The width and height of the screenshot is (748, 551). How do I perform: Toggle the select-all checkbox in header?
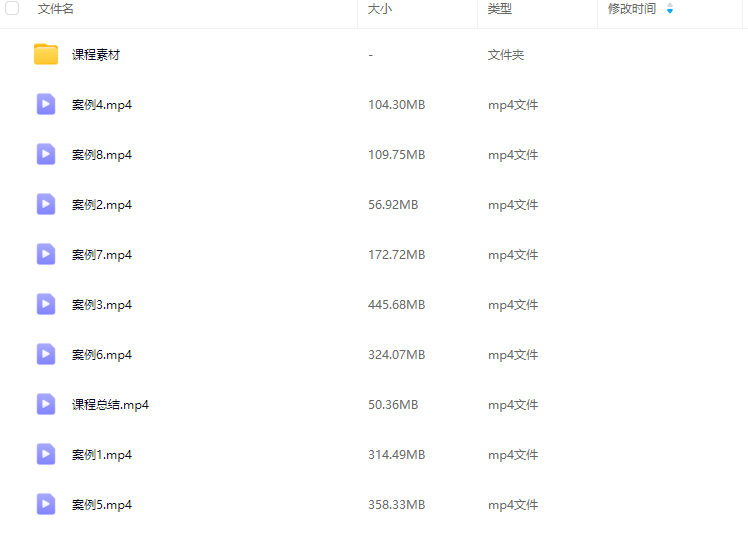click(12, 9)
